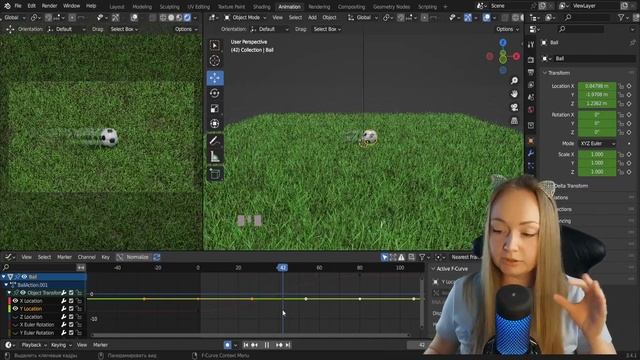The height and width of the screenshot is (360, 640).
Task: Select the Add Cube tool
Action: (215, 174)
